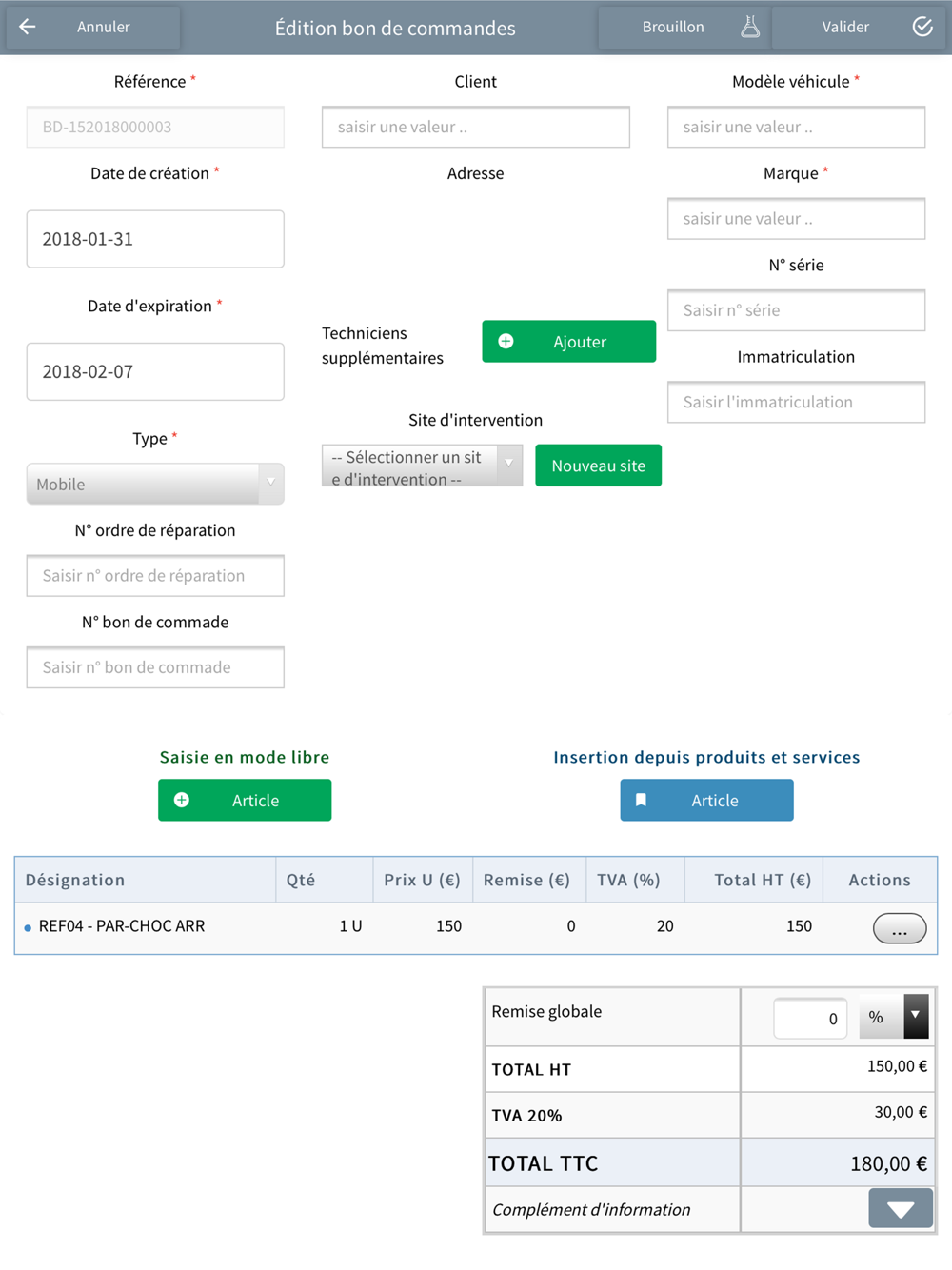Click the flask icon next to Brouillon
The height and width of the screenshot is (1270, 952).
[x=750, y=27]
